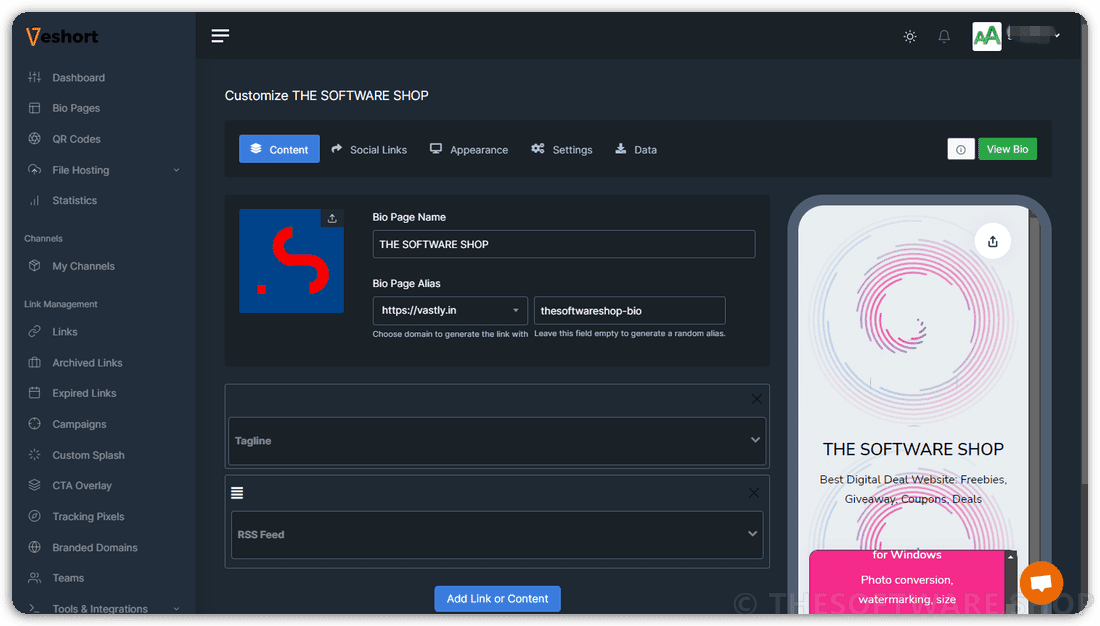Open Statistics page
The image size is (1100, 626).
coord(74,201)
